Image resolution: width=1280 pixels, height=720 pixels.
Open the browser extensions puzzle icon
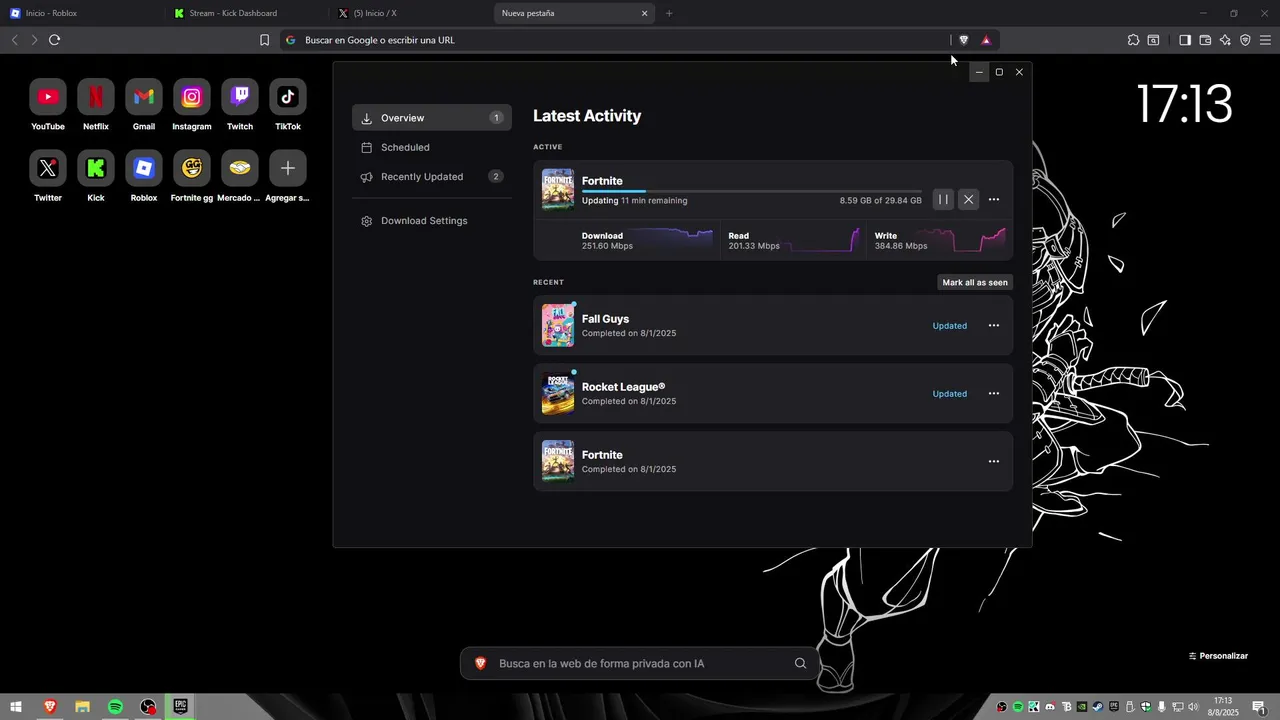click(x=1133, y=40)
